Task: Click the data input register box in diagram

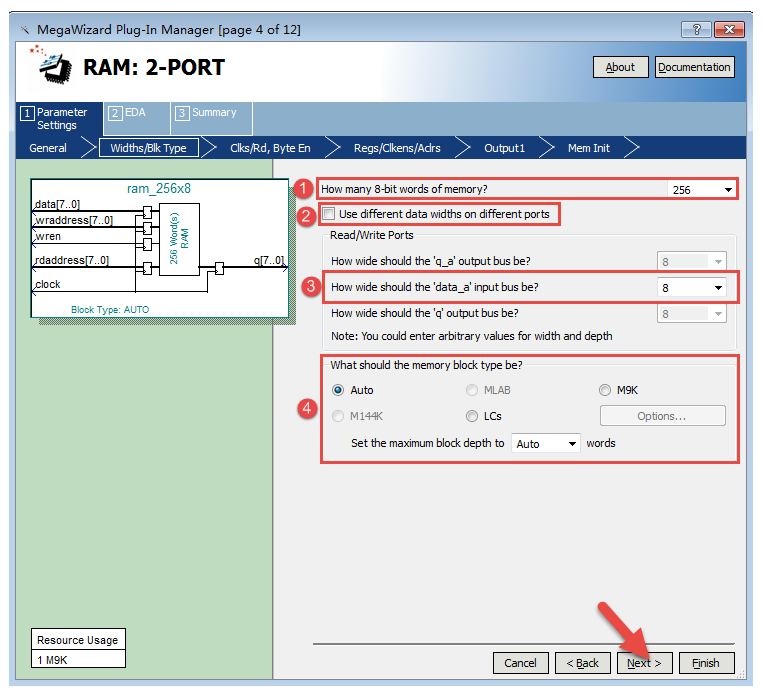Action: coord(147,212)
